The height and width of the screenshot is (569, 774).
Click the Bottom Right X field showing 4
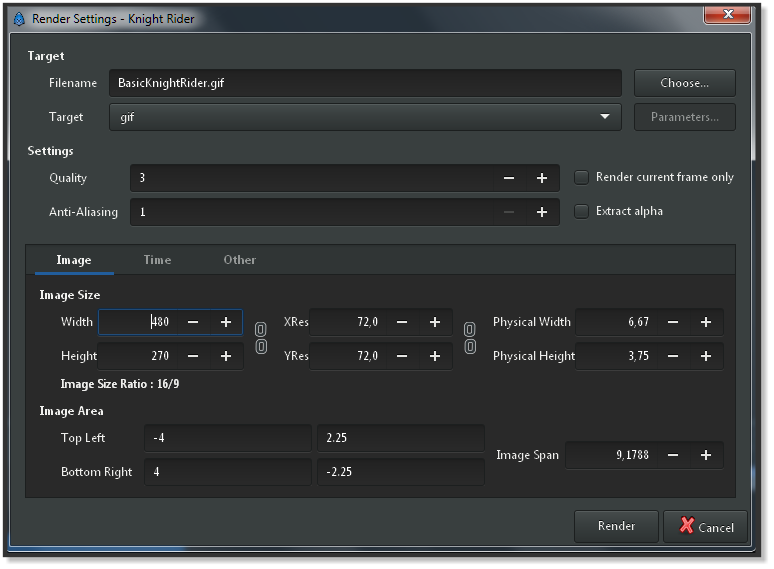[x=228, y=472]
